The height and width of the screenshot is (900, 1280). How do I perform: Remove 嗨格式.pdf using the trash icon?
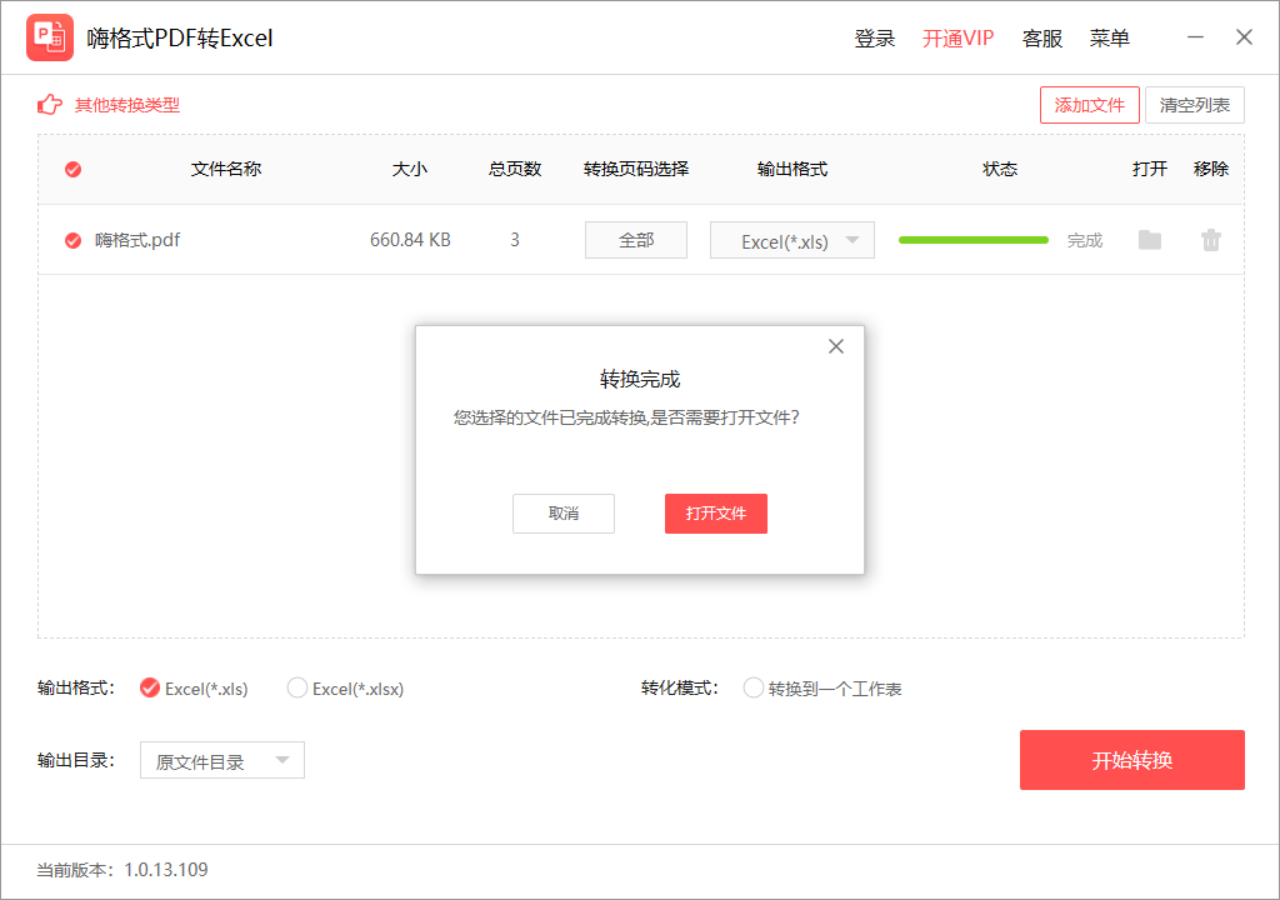click(1211, 240)
